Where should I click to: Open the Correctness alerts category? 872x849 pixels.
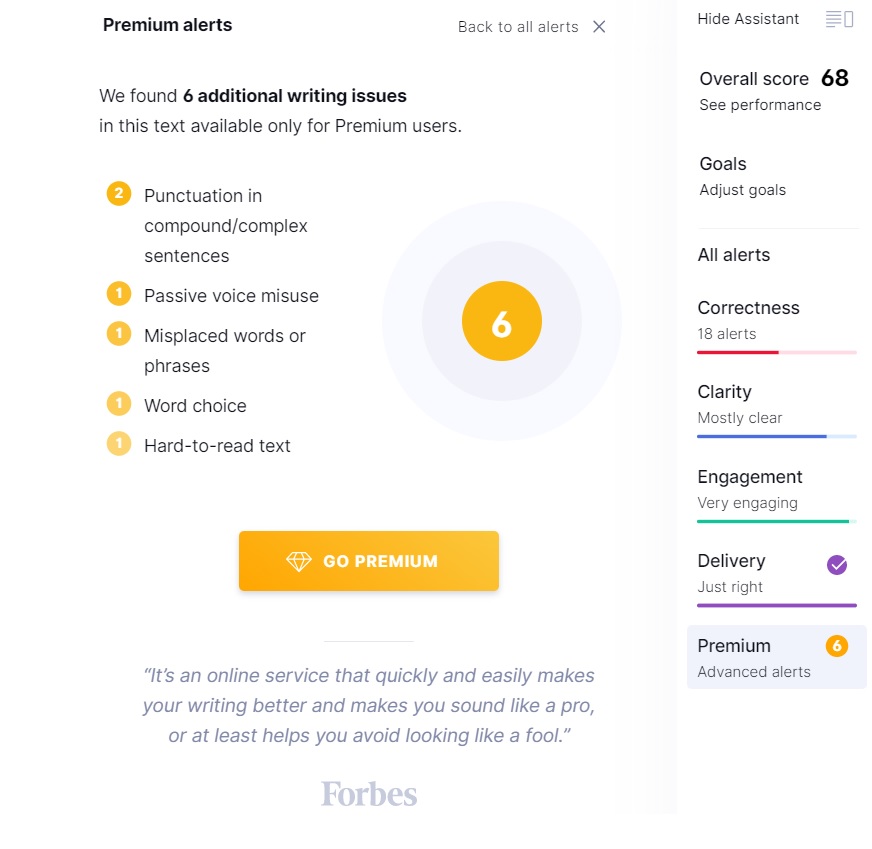pyautogui.click(x=748, y=308)
